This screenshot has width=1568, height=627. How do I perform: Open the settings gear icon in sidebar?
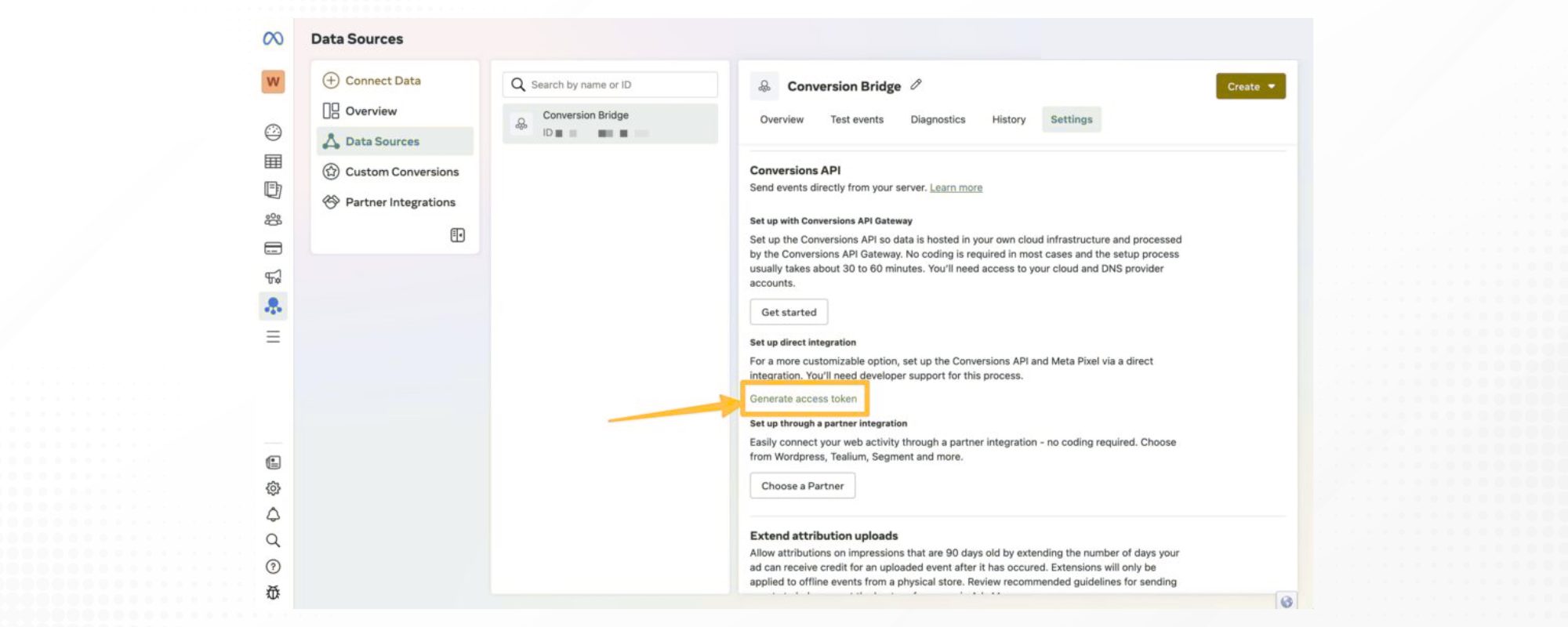pos(273,488)
